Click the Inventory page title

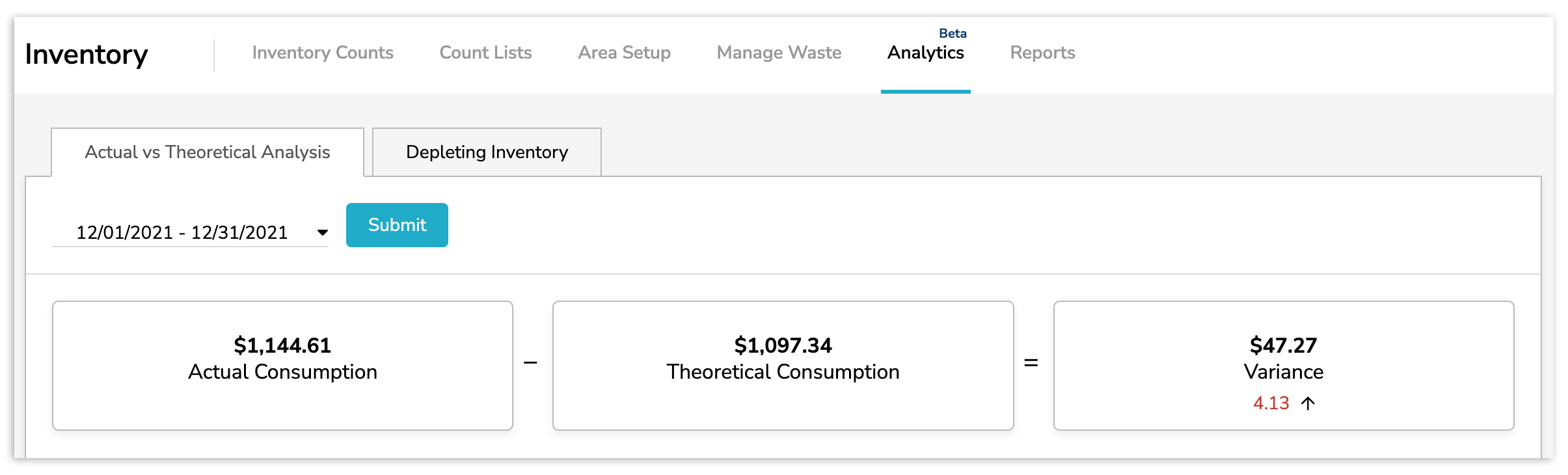[x=87, y=55]
